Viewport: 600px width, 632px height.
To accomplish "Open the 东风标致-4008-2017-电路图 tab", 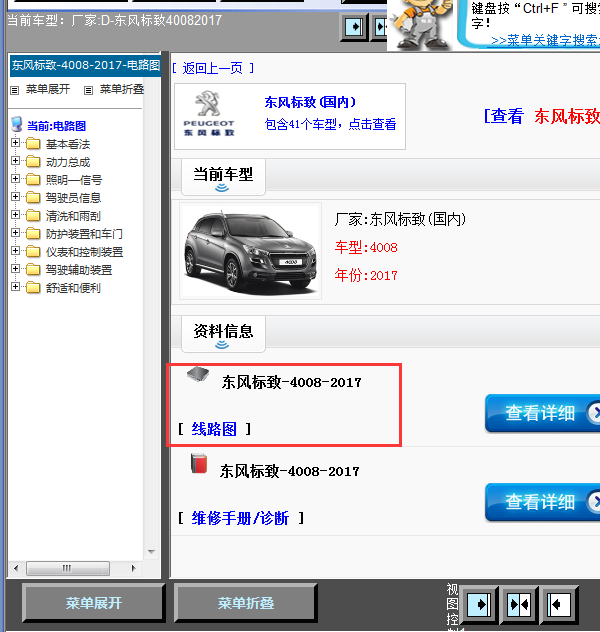I will (85, 65).
